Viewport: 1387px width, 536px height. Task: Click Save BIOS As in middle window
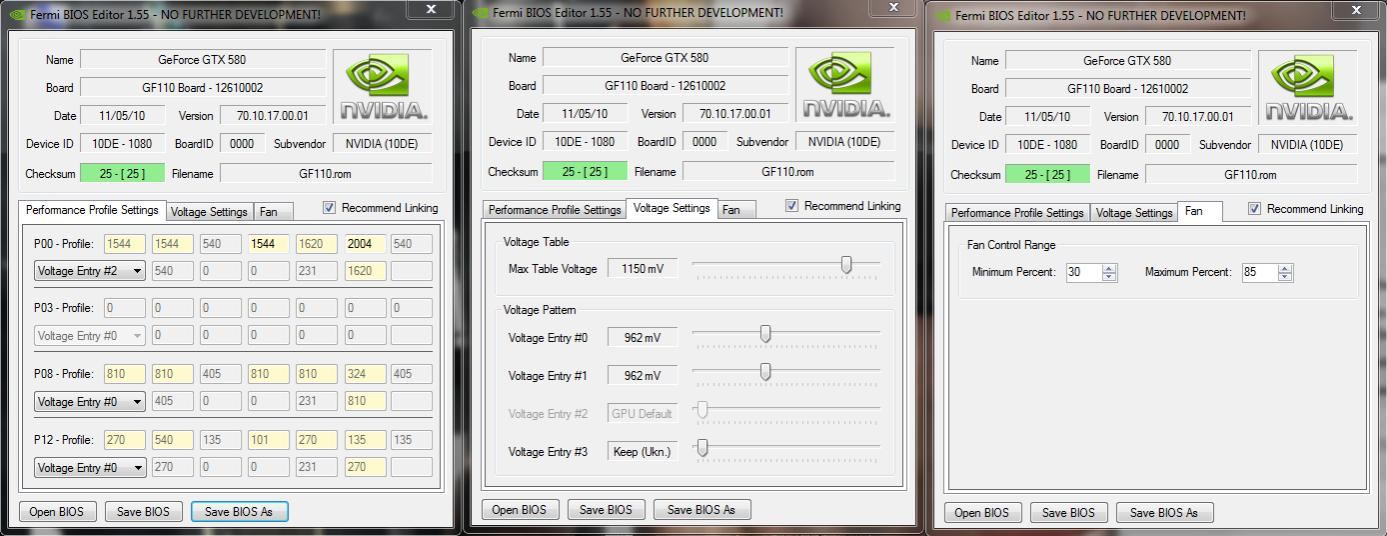click(702, 509)
